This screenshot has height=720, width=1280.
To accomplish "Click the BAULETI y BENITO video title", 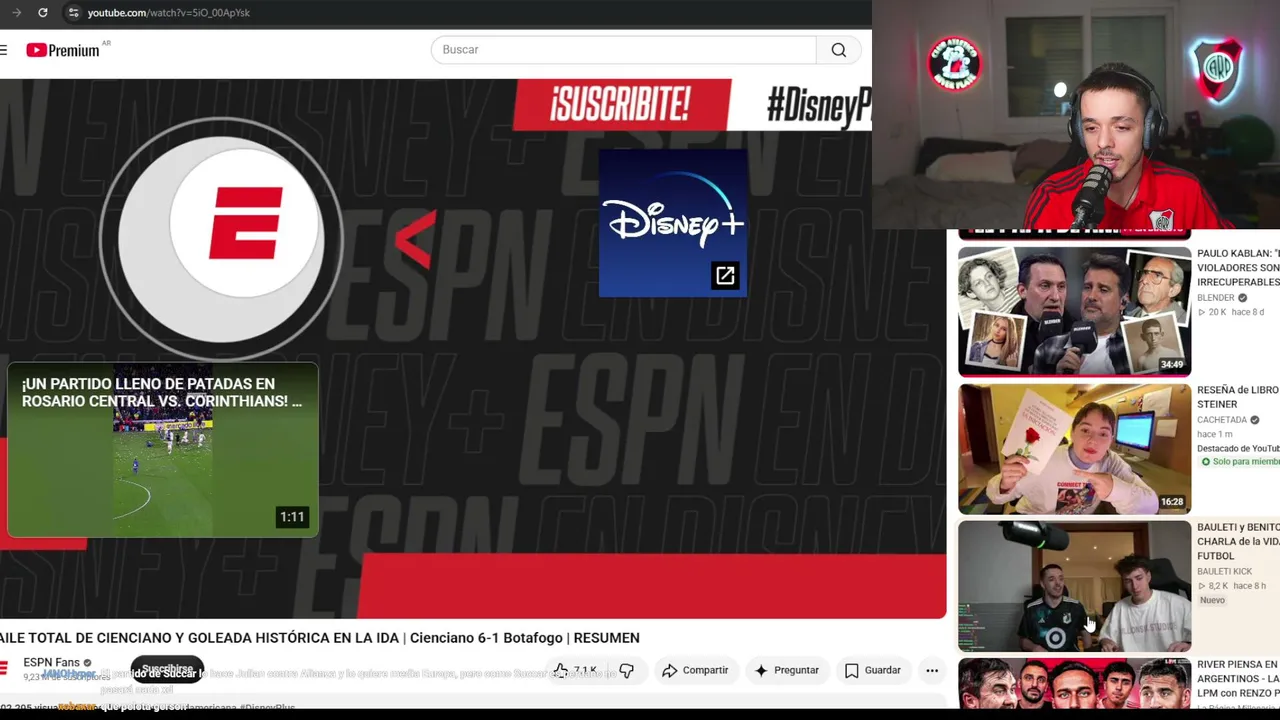I will tap(1238, 541).
